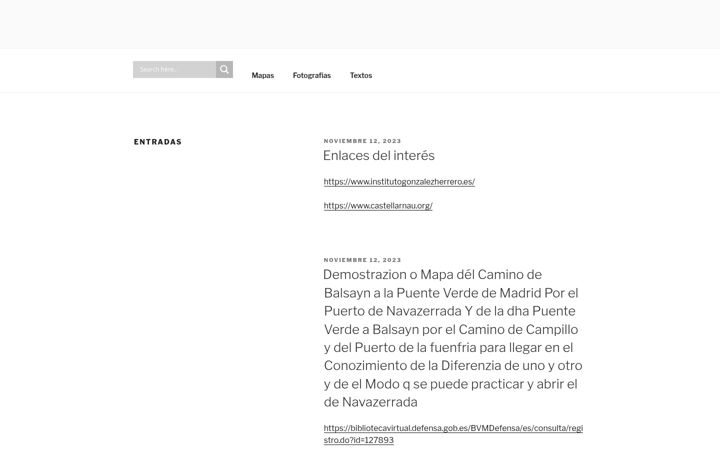Focus the 'Search here' input field
Image resolution: width=720 pixels, height=450 pixels.
click(174, 69)
